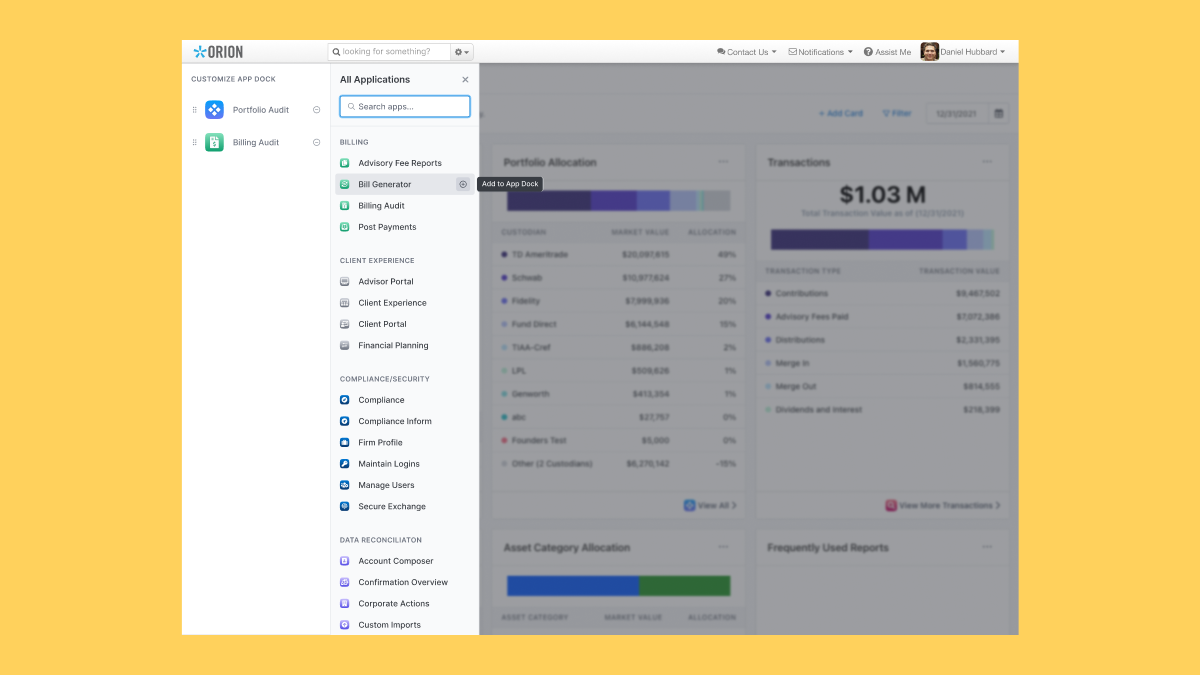Remove Billing Audit from the App Dock
The height and width of the screenshot is (675, 1200).
317,143
